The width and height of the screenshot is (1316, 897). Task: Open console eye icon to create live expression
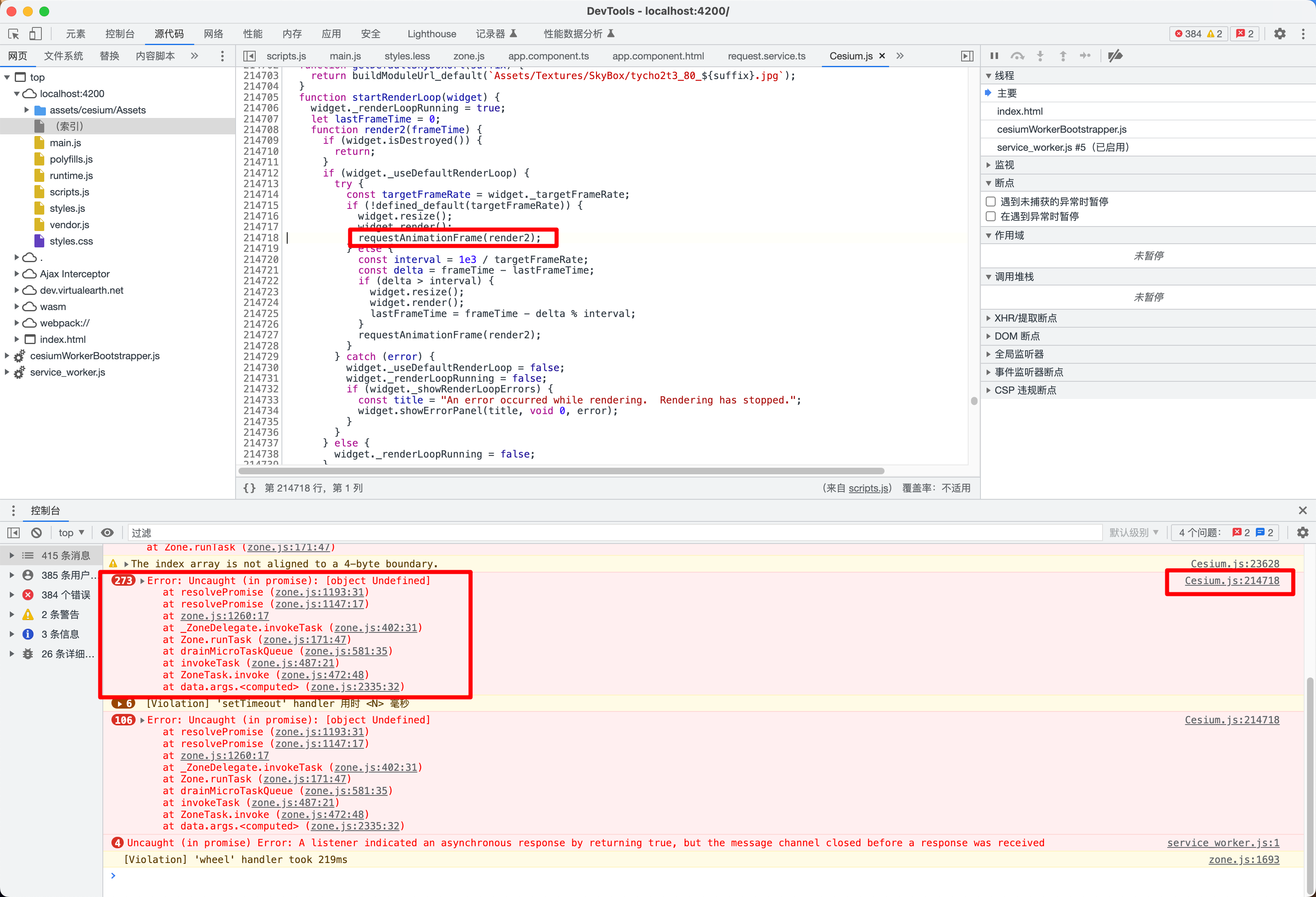coord(108,532)
